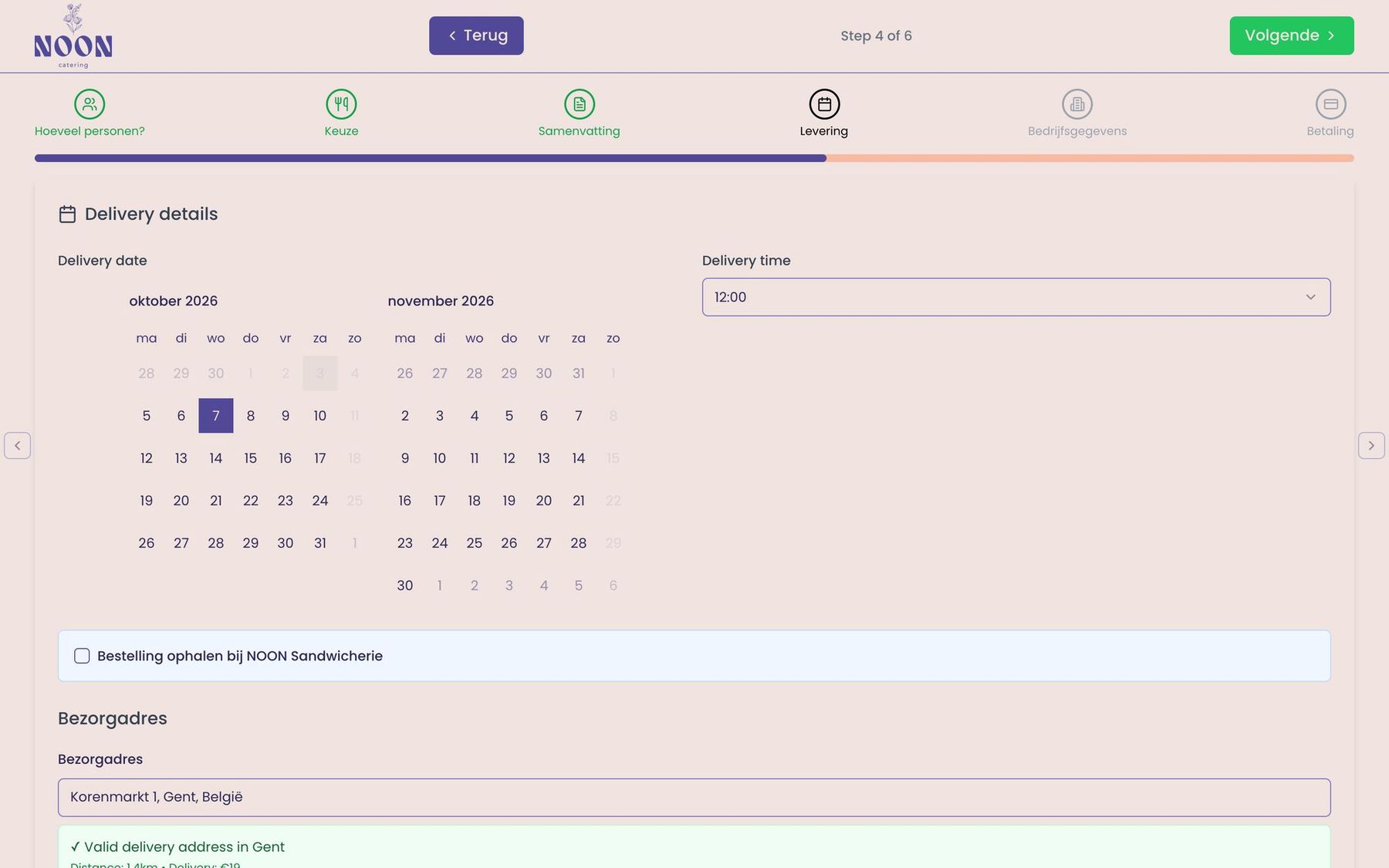Select November 12 in the calendar

tap(509, 458)
